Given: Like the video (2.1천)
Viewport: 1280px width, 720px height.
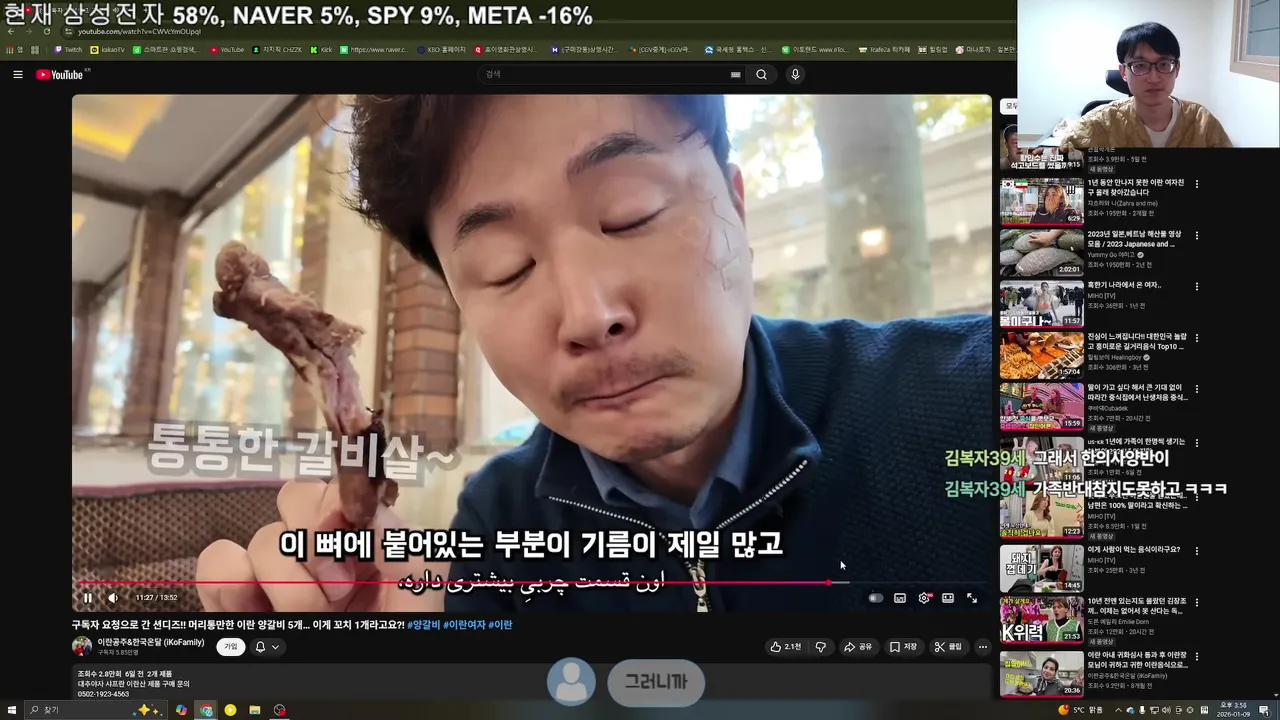Looking at the screenshot, I should point(785,647).
